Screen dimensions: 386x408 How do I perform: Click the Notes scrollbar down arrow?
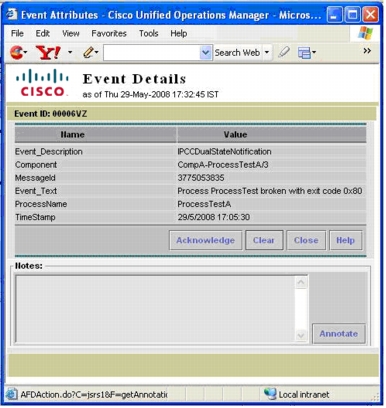click(x=301, y=335)
